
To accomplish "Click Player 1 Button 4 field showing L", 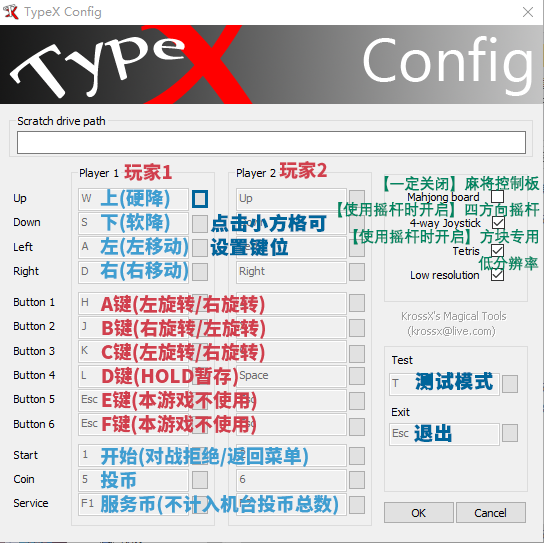I will (x=133, y=376).
